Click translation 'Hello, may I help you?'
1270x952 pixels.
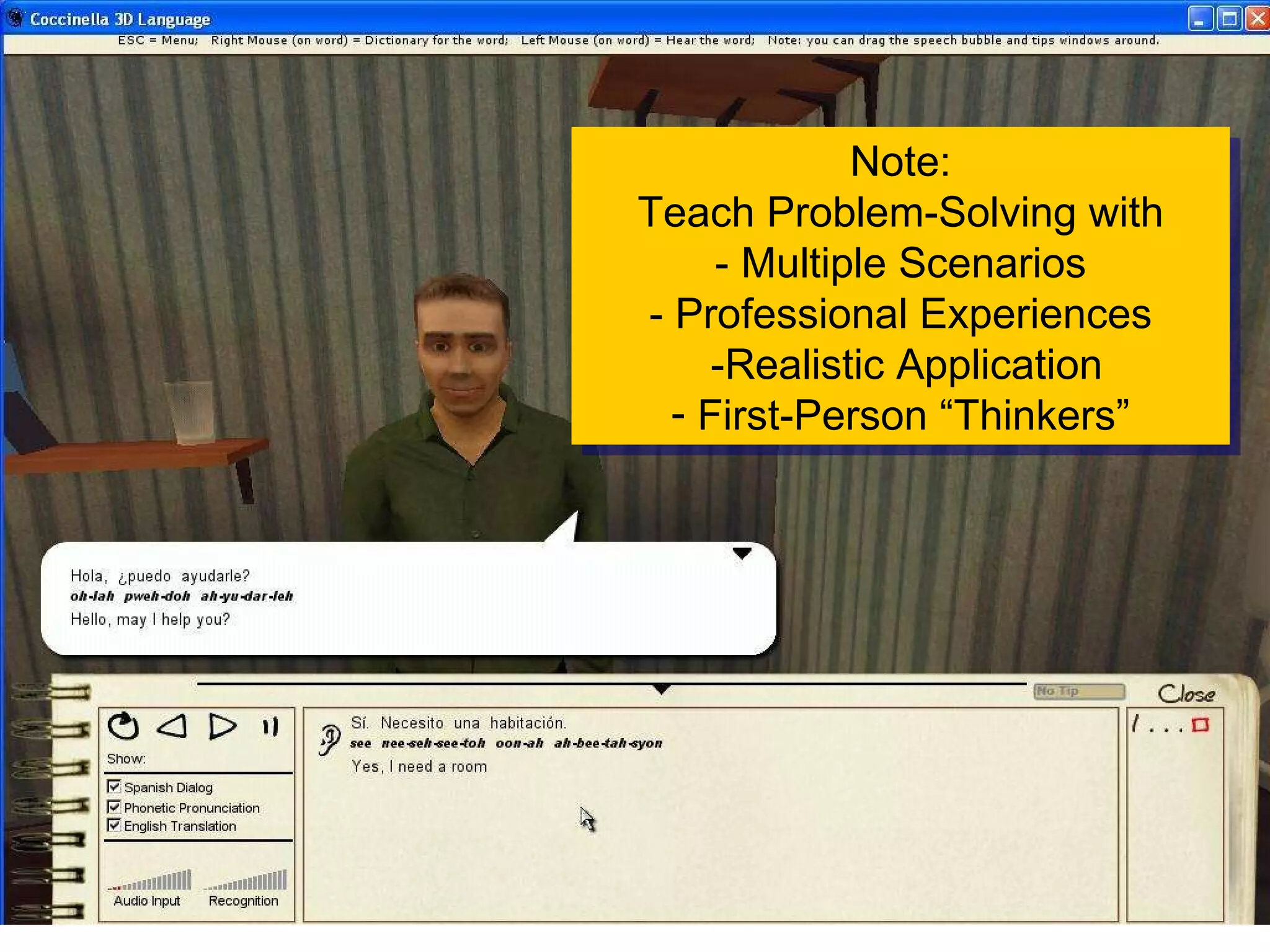[x=150, y=620]
